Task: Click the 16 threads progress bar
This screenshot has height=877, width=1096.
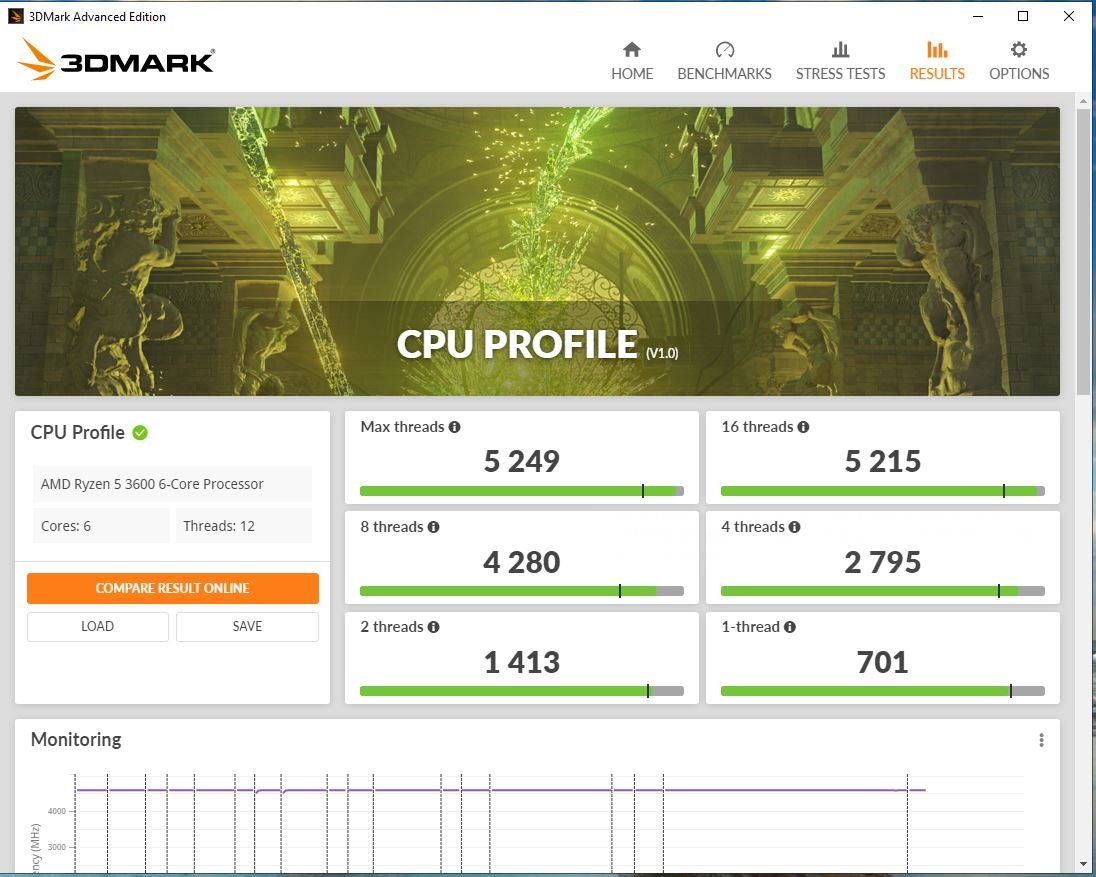Action: [x=883, y=491]
